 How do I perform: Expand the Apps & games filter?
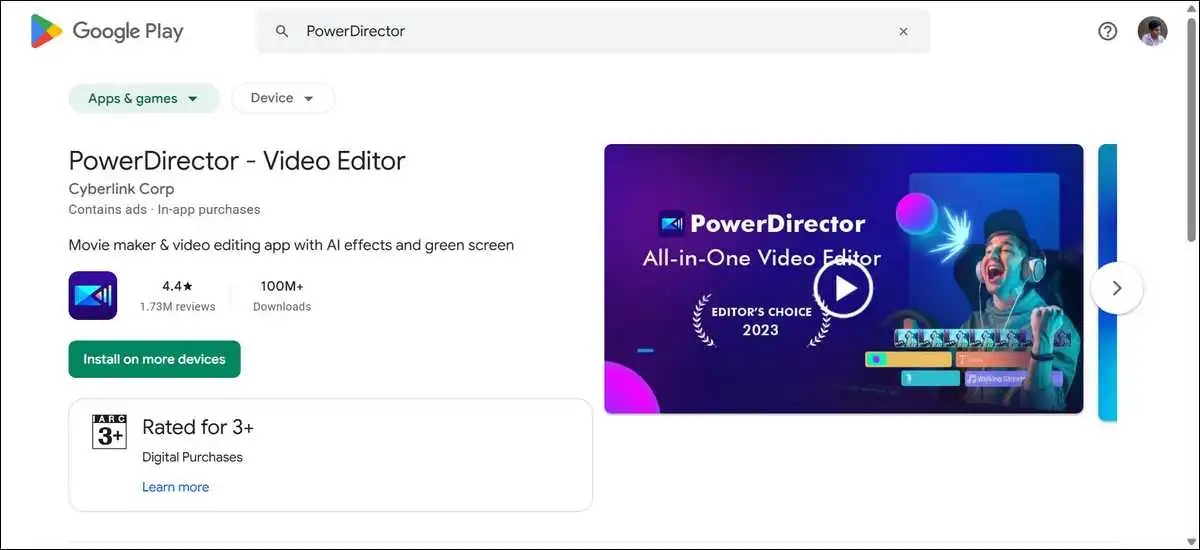tap(144, 98)
